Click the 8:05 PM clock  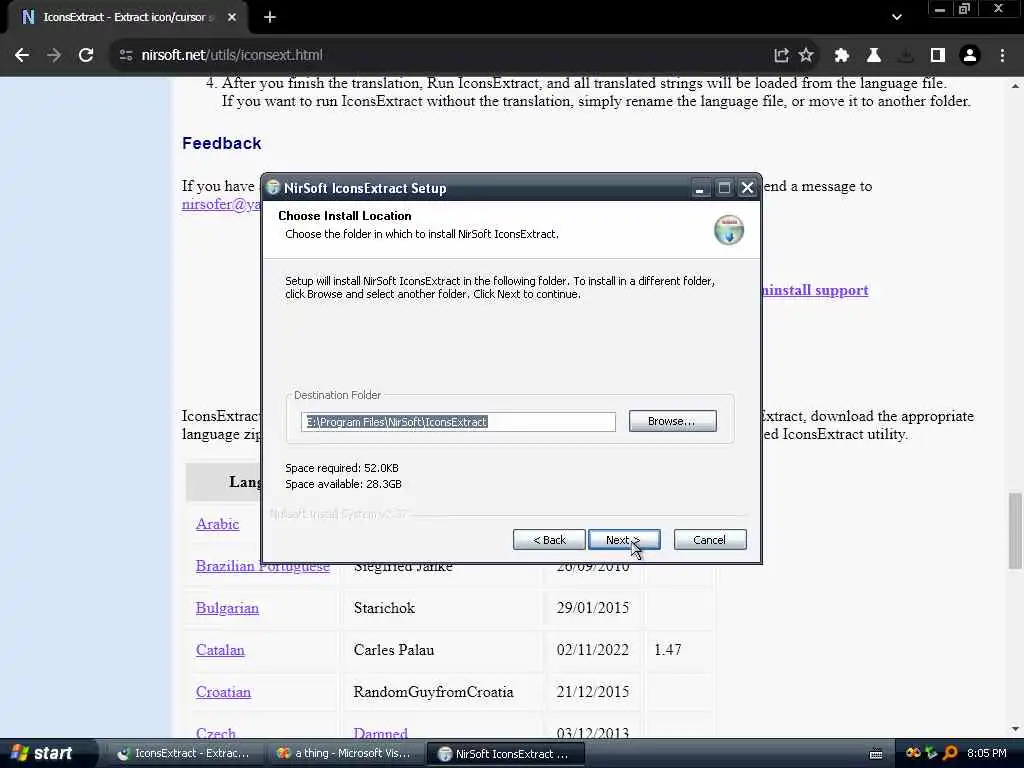[x=987, y=753]
